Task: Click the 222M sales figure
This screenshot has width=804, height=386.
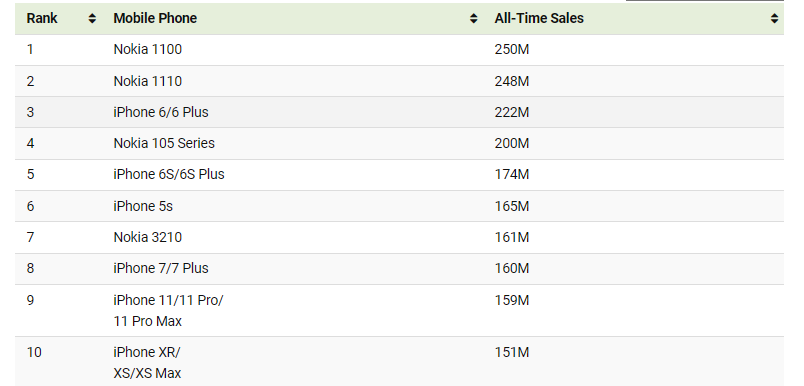Action: [x=512, y=112]
